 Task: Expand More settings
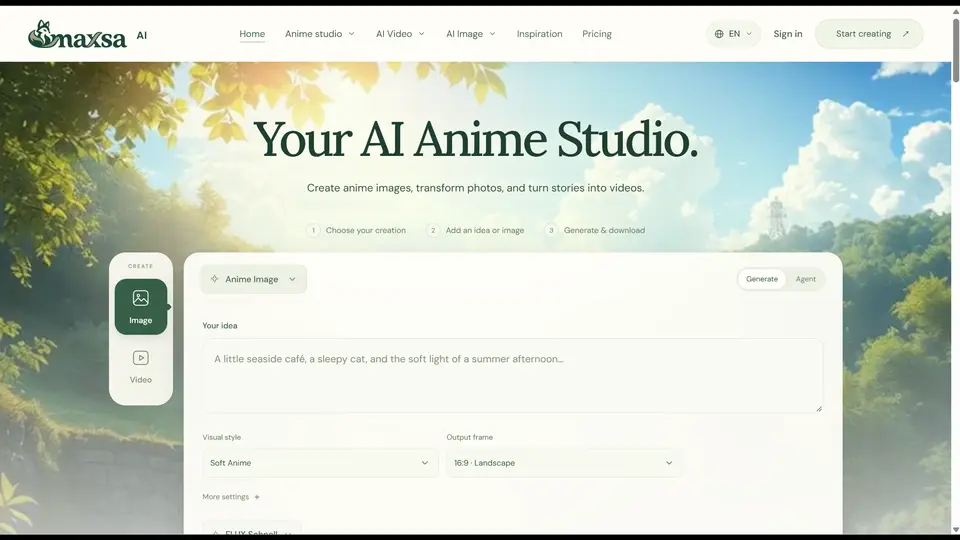pyautogui.click(x=231, y=497)
